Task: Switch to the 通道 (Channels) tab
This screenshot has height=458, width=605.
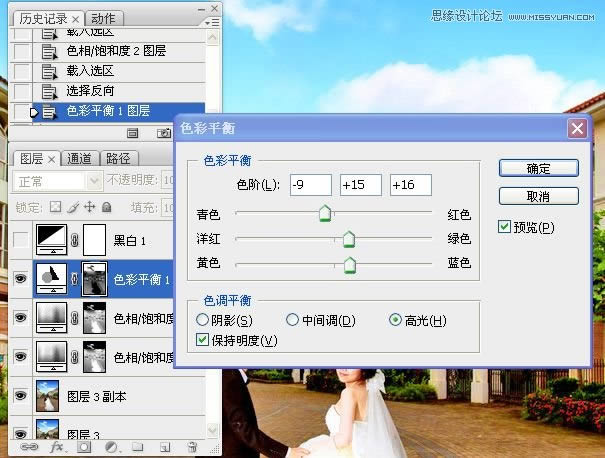Action: tap(79, 158)
